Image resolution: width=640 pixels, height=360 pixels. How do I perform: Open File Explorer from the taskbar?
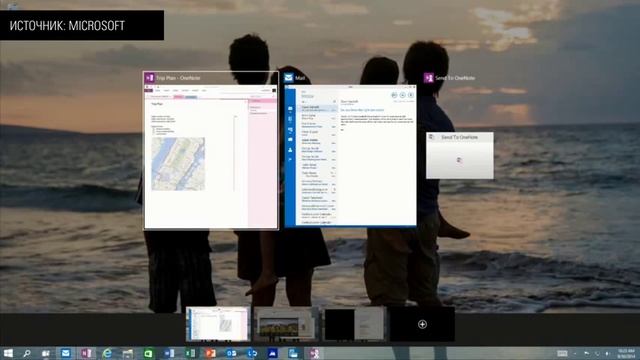click(127, 353)
